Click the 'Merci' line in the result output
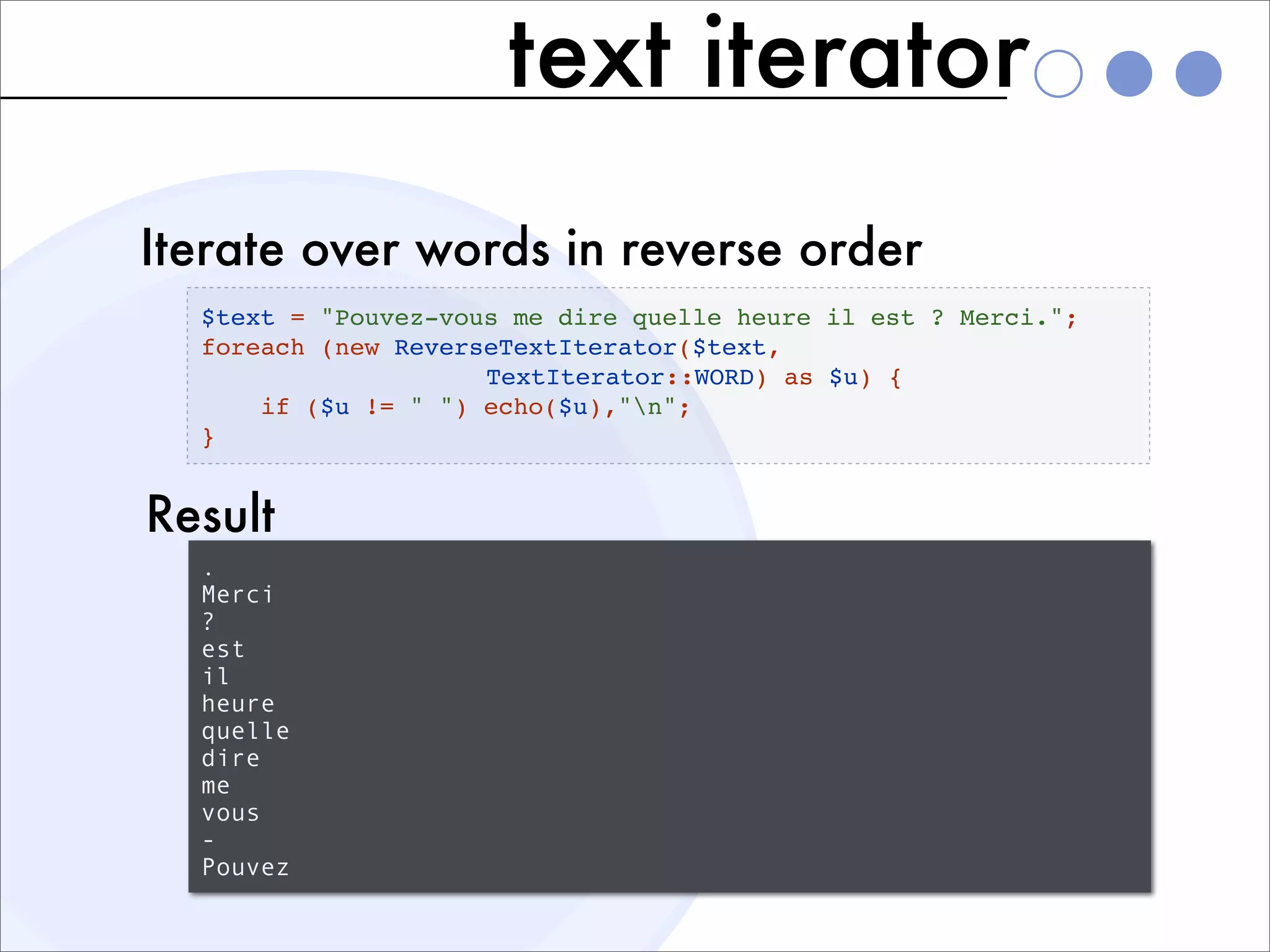This screenshot has width=1270, height=952. click(x=237, y=595)
